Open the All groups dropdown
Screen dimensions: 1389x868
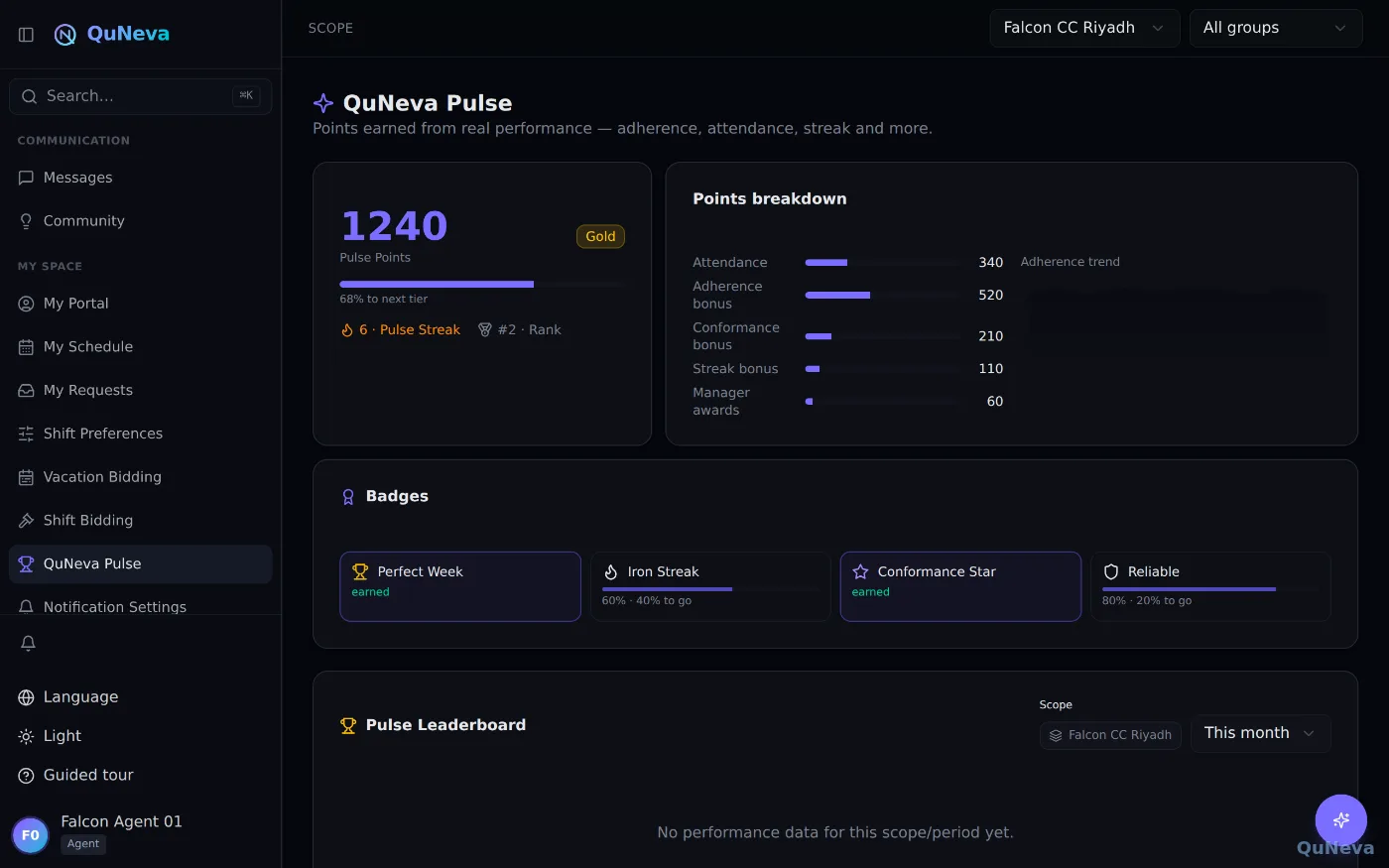(x=1276, y=28)
